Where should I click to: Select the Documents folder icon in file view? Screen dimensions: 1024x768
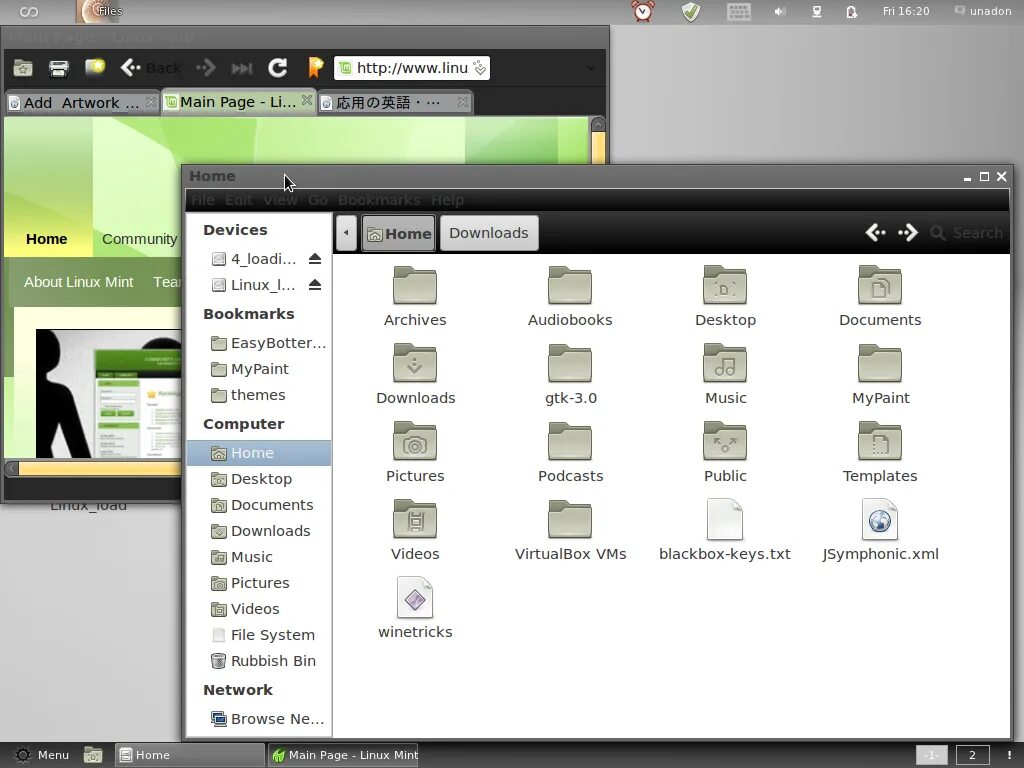(x=880, y=285)
